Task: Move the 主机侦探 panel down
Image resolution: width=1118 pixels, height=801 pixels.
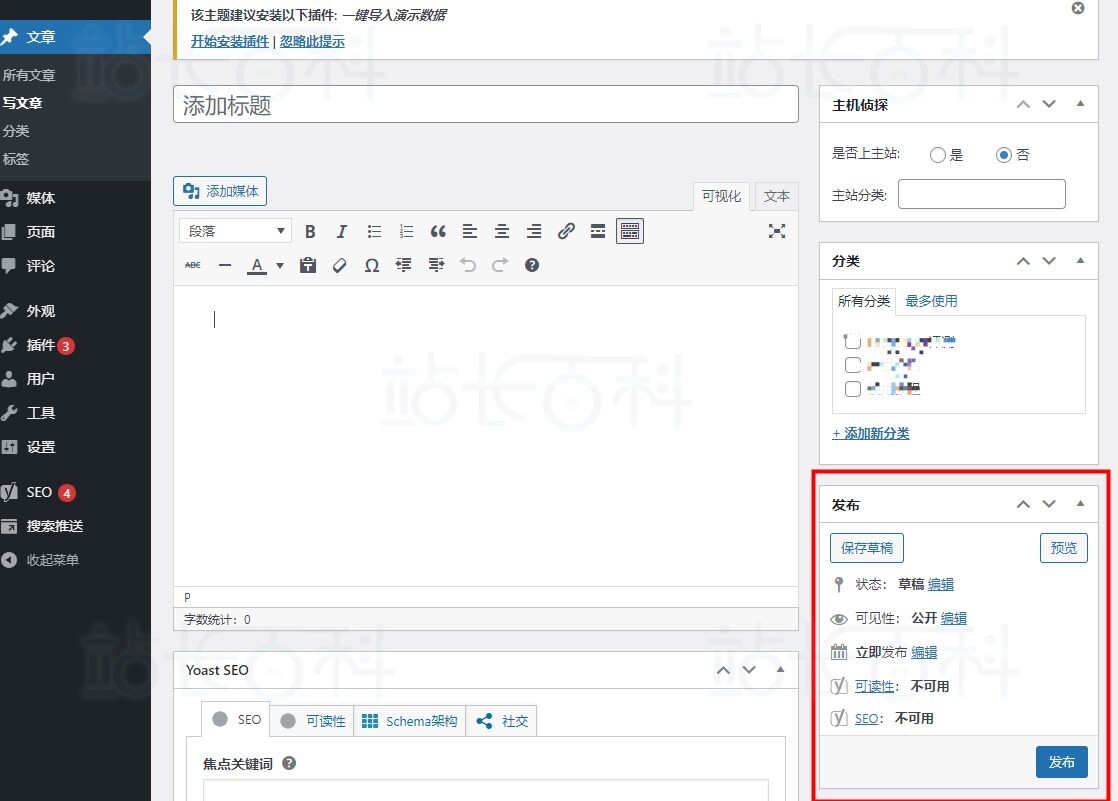Action: [x=1049, y=104]
